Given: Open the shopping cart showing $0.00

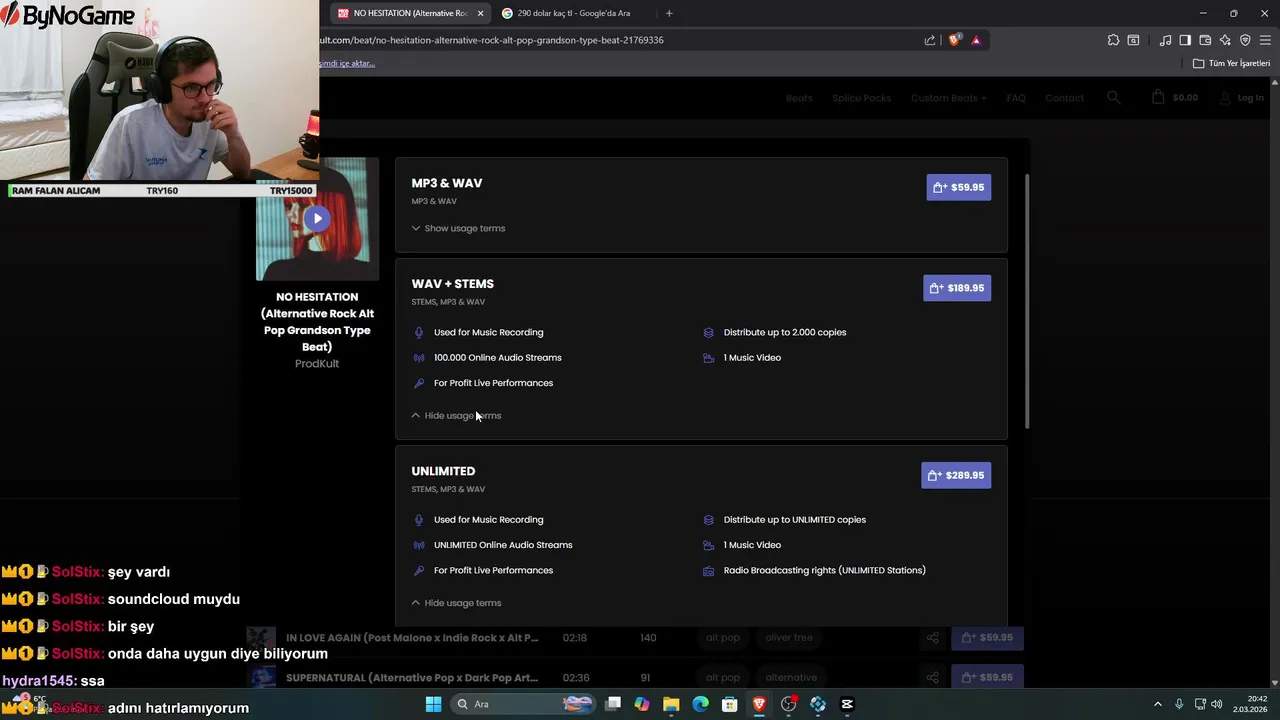Looking at the screenshot, I should [1175, 97].
